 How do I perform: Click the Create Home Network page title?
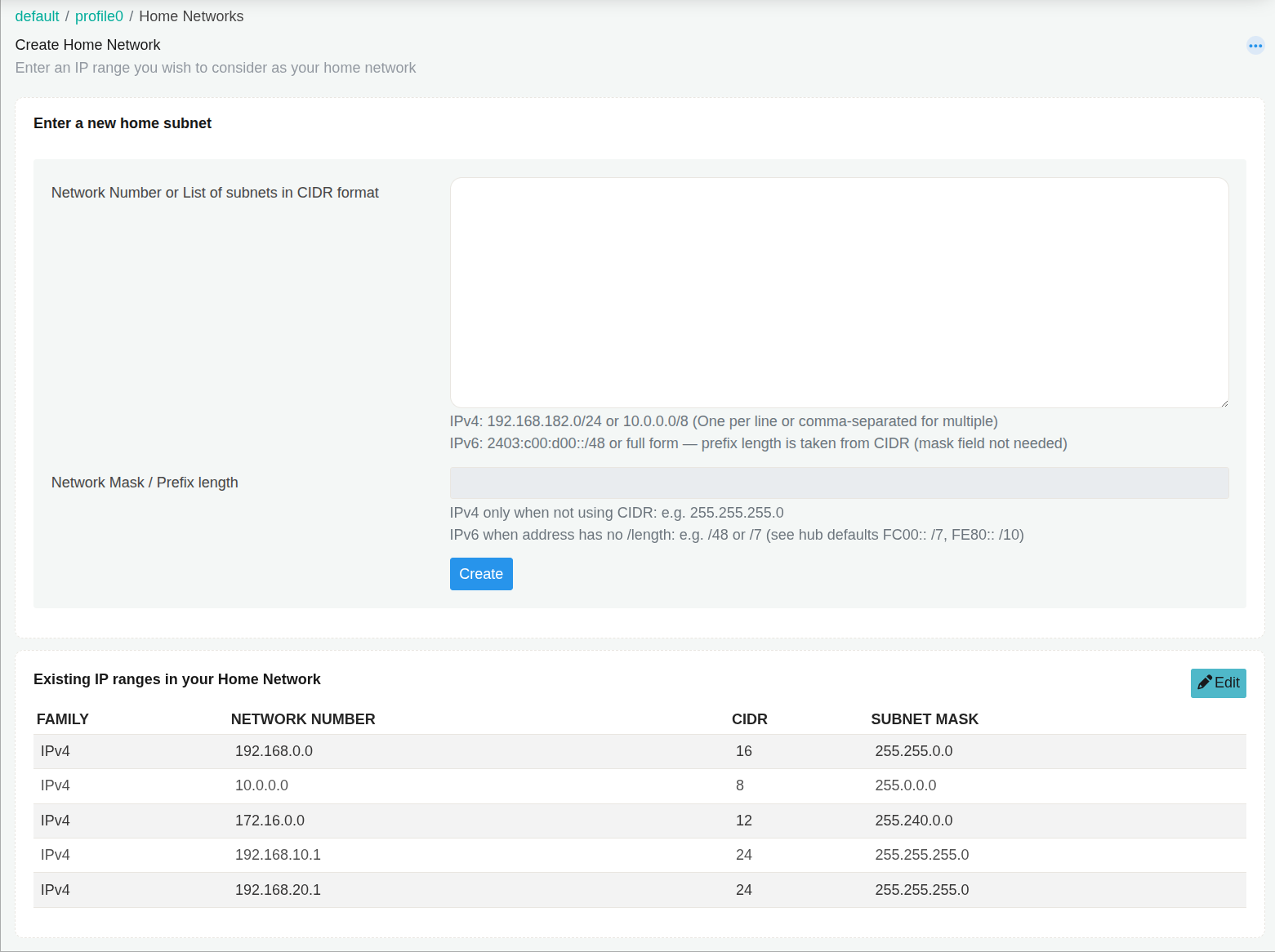87,45
